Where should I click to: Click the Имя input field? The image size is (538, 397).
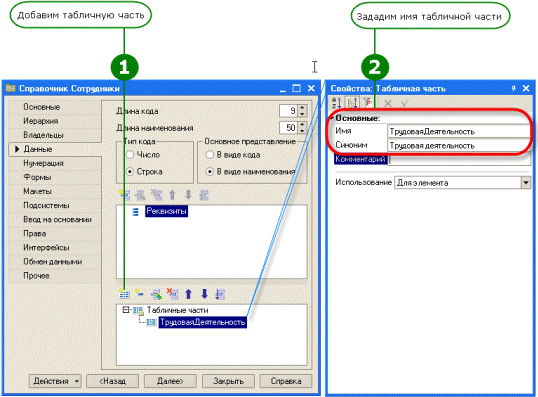459,131
